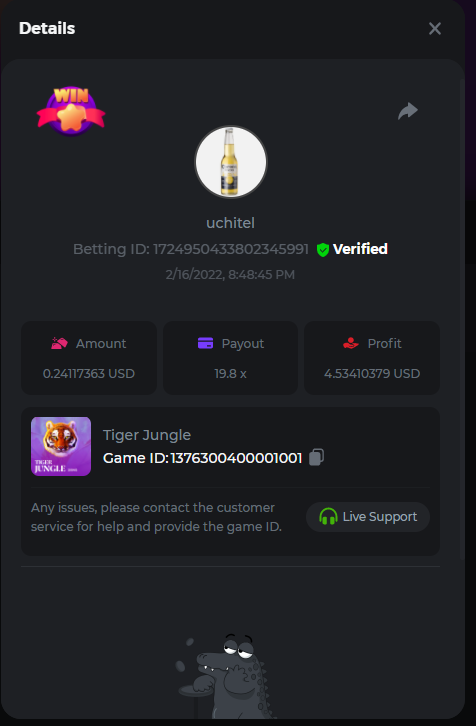The width and height of the screenshot is (476, 726).
Task: Click the Amount money icon
Action: (59, 344)
